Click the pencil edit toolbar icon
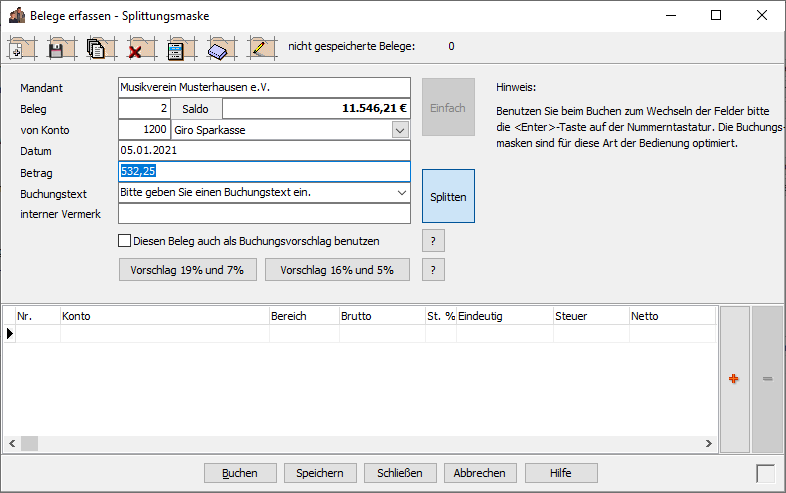This screenshot has width=786, height=493. coord(261,48)
